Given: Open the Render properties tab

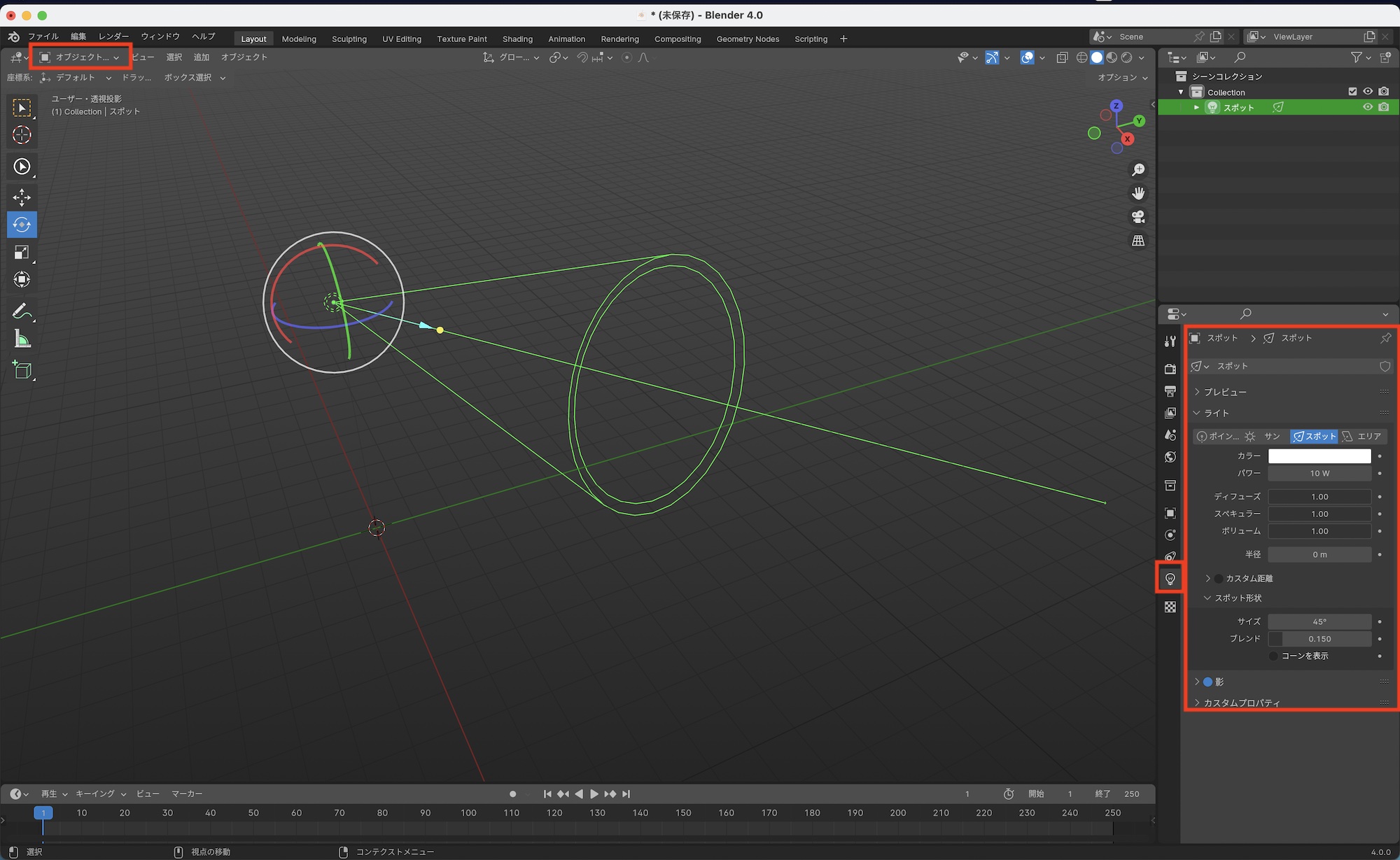Looking at the screenshot, I should [1170, 369].
